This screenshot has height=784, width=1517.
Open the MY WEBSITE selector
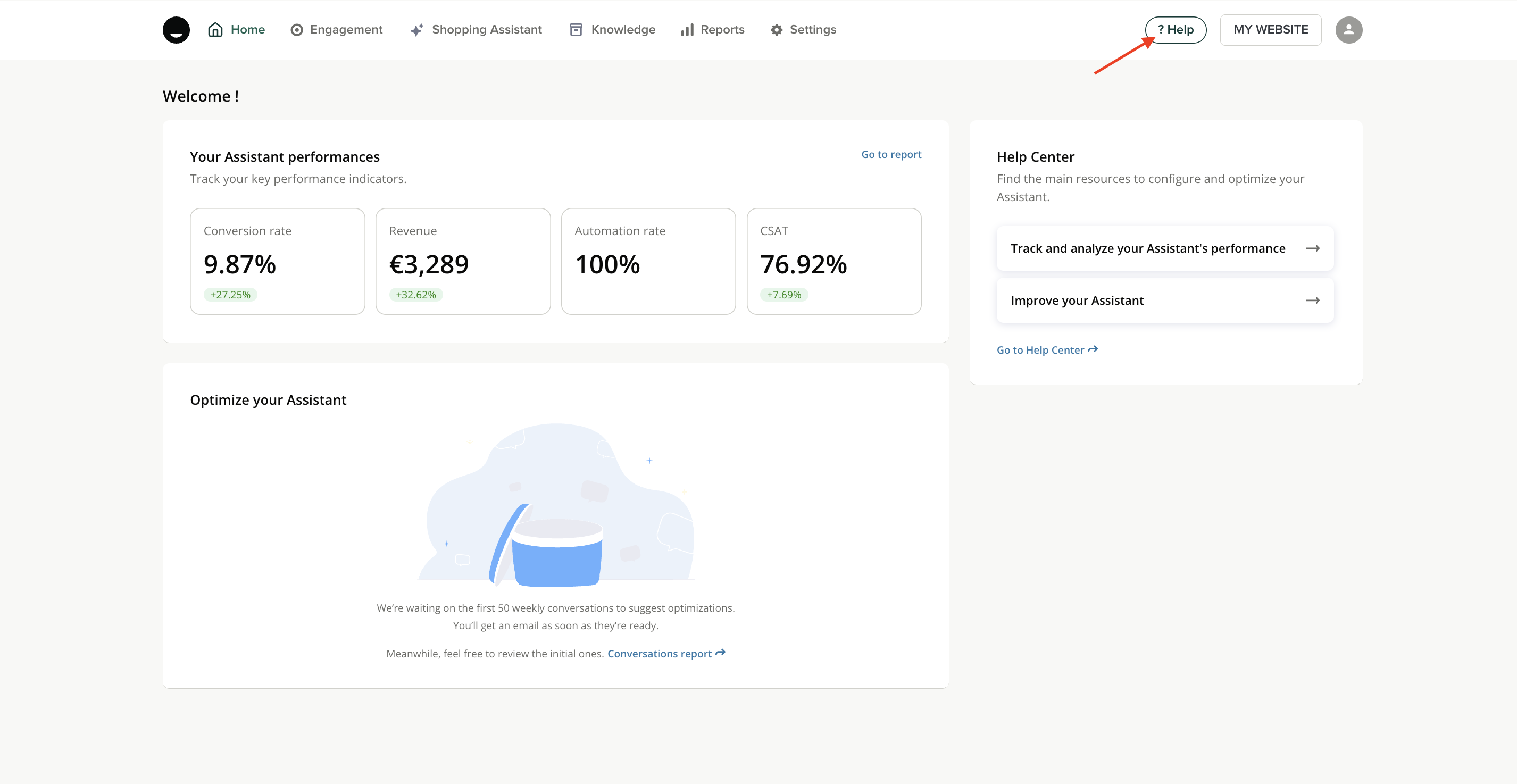pyautogui.click(x=1270, y=29)
